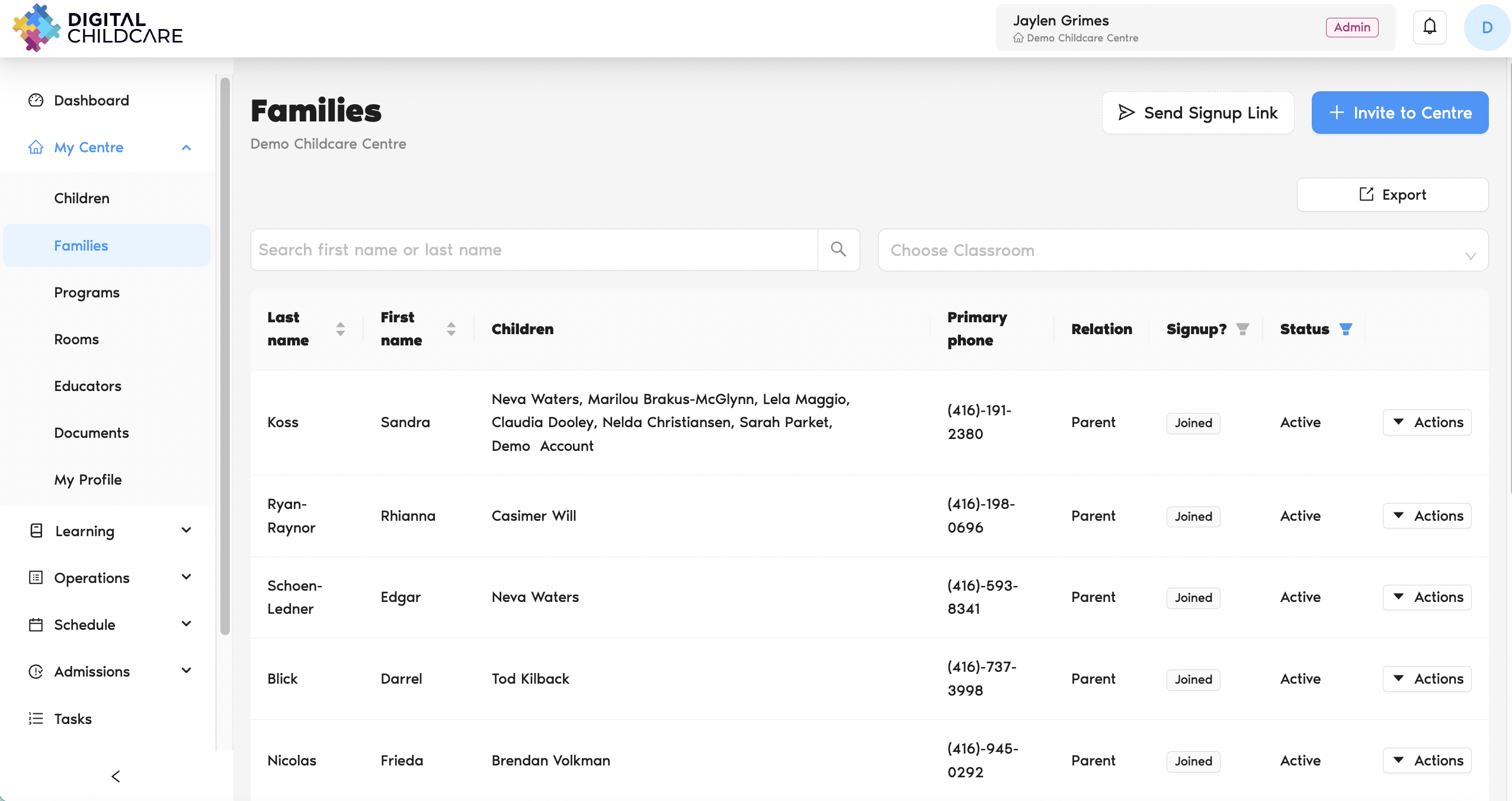Click the search magnifier icon
The width and height of the screenshot is (1512, 801).
point(838,249)
